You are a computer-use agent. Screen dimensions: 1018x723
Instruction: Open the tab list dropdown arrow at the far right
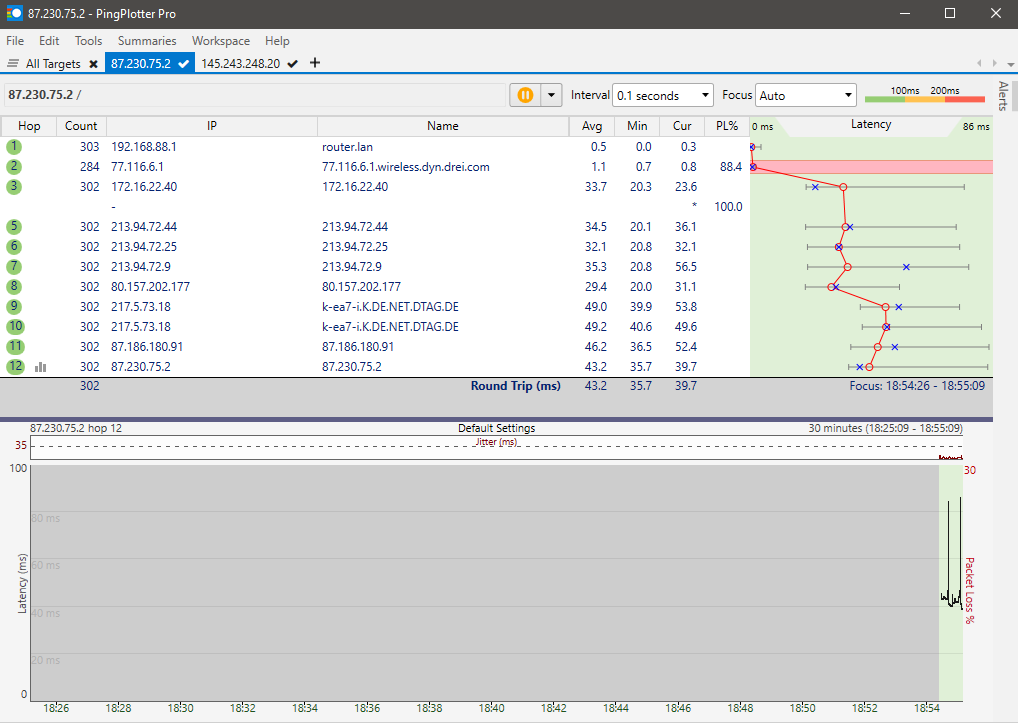tap(1010, 64)
